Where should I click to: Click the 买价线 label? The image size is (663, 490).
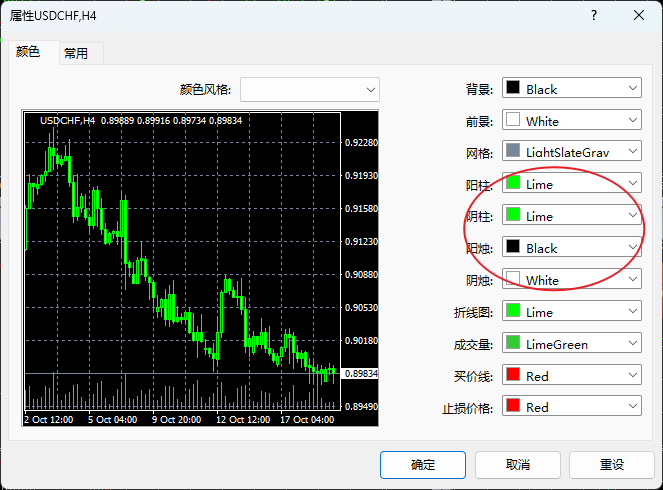(473, 376)
